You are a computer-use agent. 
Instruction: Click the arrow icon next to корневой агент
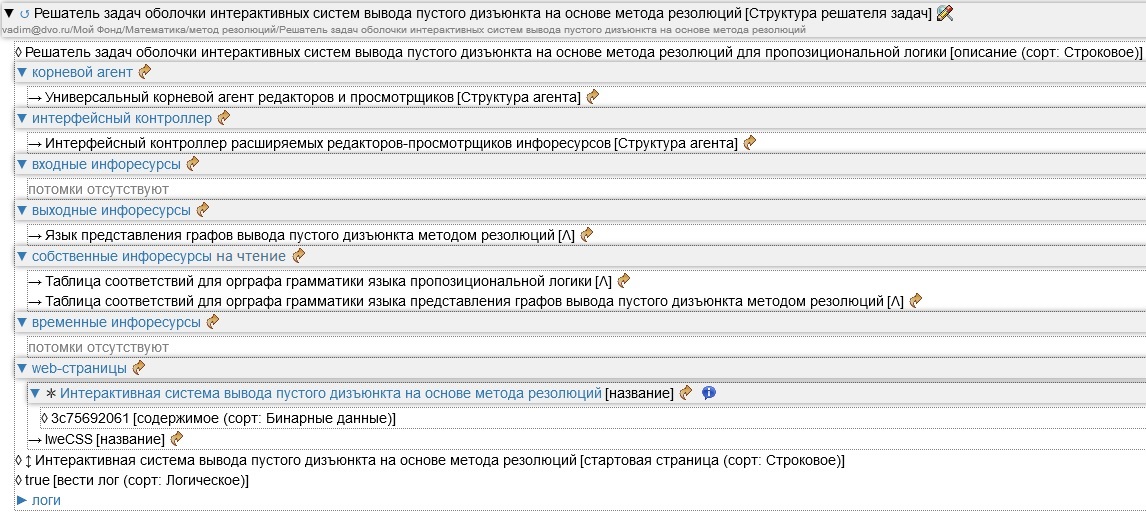145,72
